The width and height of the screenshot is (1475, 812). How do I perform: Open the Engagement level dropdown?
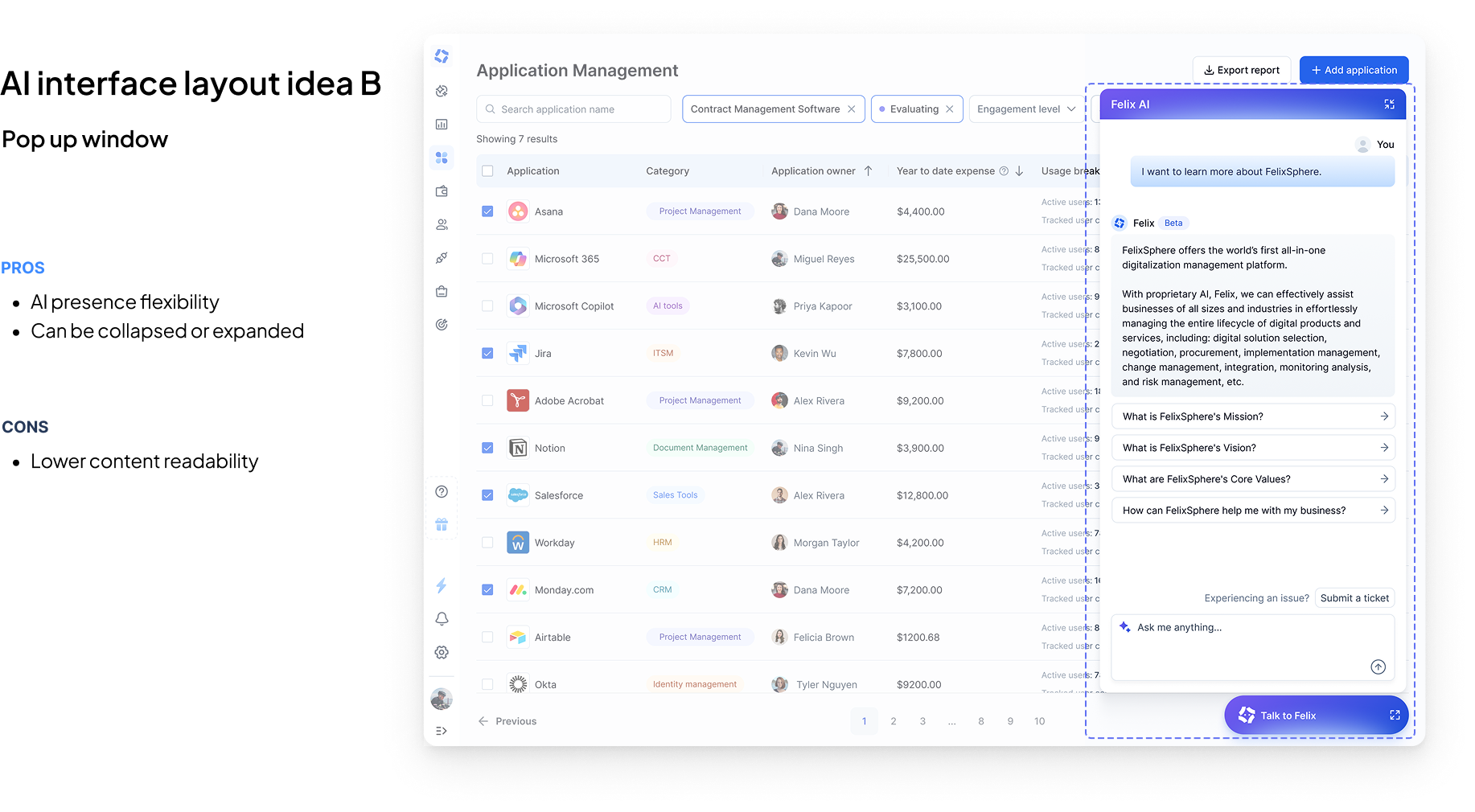coord(1026,109)
